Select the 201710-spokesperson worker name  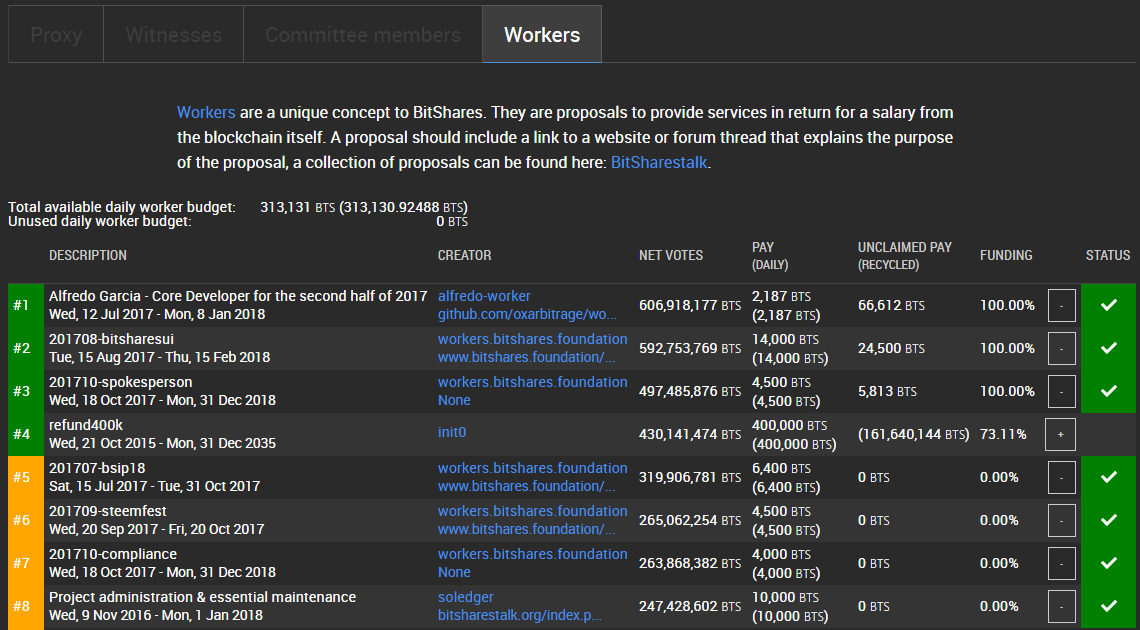[x=120, y=382]
